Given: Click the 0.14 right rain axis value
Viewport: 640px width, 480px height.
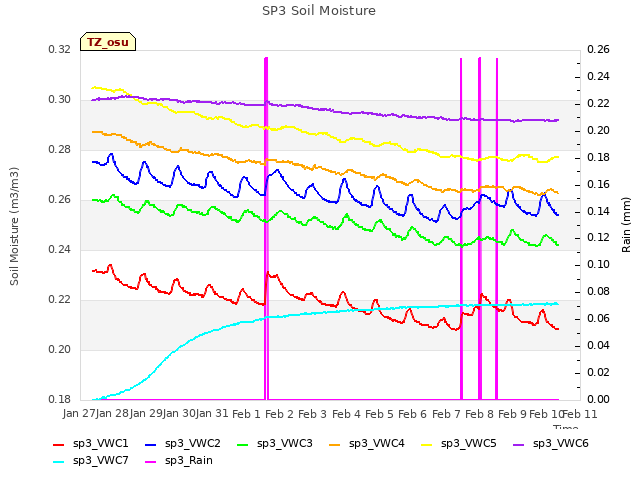Looking at the screenshot, I should 598,211.
